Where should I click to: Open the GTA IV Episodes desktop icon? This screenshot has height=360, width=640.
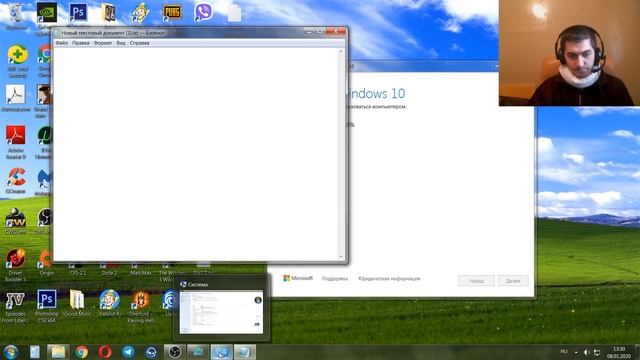[15, 307]
